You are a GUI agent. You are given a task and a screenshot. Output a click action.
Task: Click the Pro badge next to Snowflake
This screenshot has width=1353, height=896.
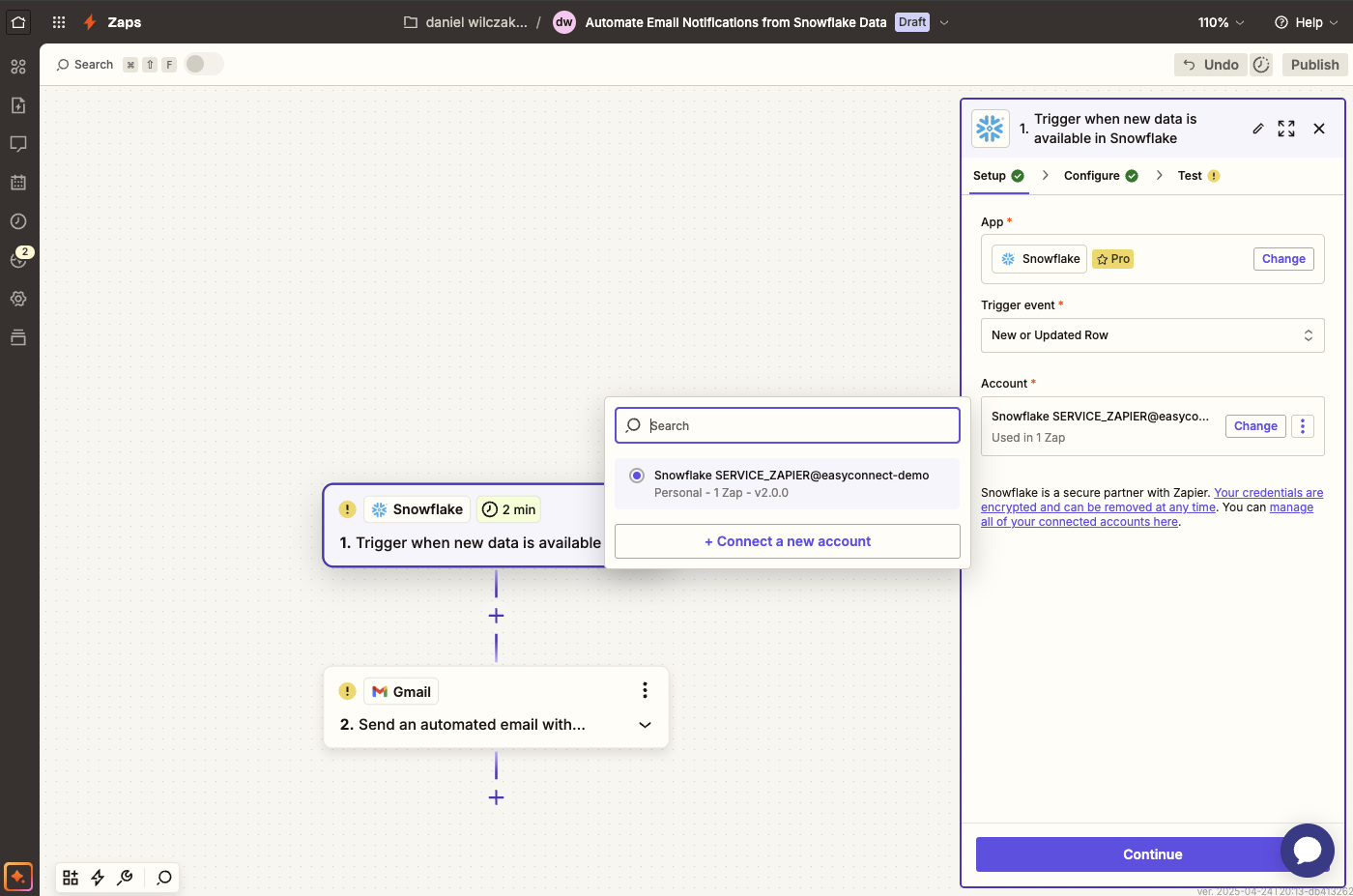[x=1112, y=259]
